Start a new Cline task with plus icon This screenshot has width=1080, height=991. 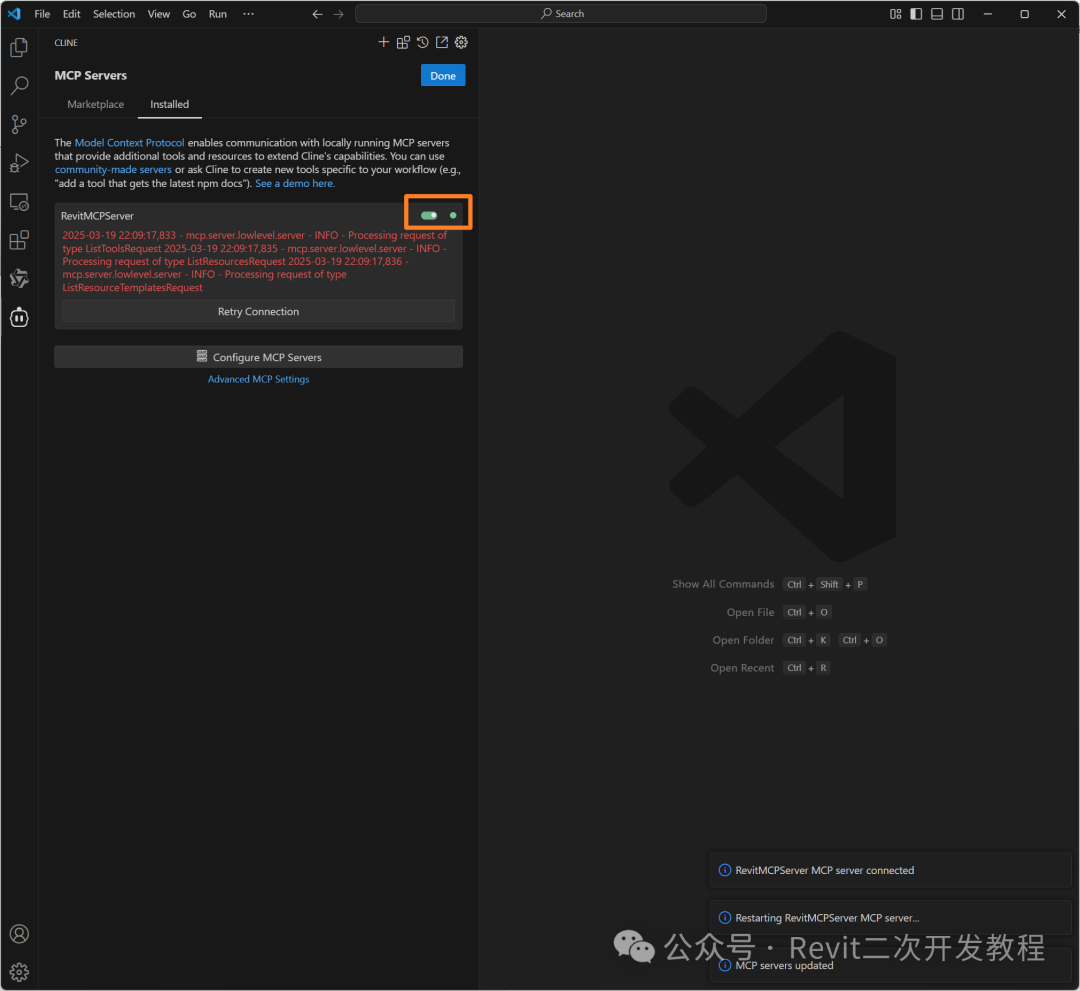point(384,43)
